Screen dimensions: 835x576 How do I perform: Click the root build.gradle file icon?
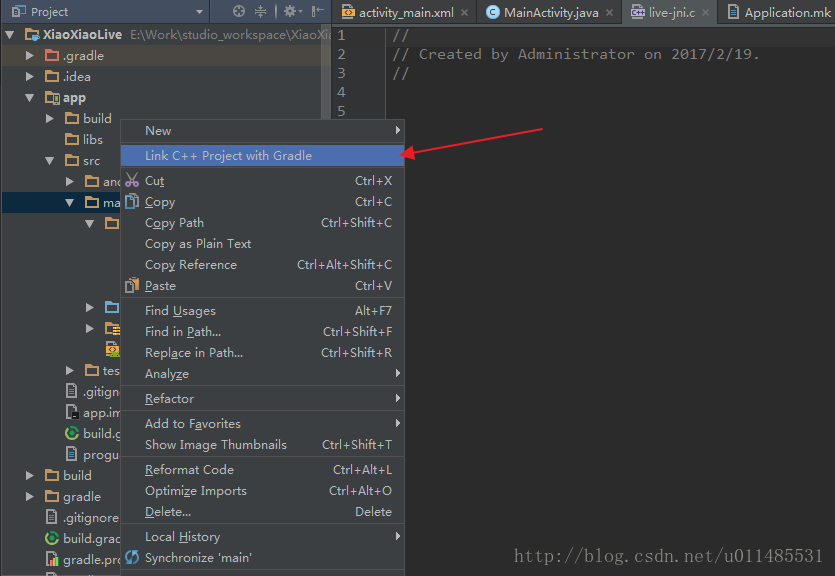52,538
